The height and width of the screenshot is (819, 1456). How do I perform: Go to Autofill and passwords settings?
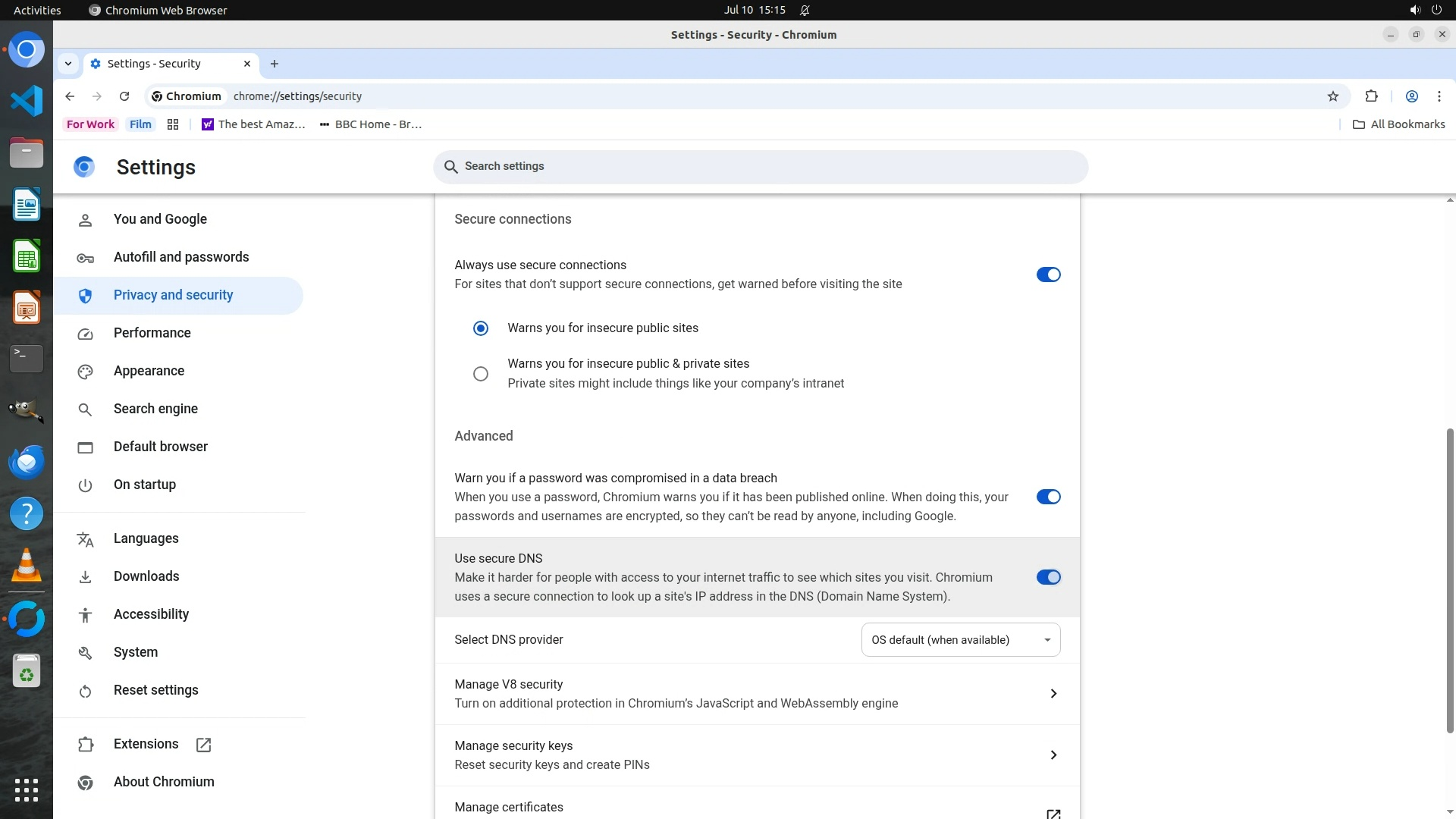pyautogui.click(x=180, y=257)
